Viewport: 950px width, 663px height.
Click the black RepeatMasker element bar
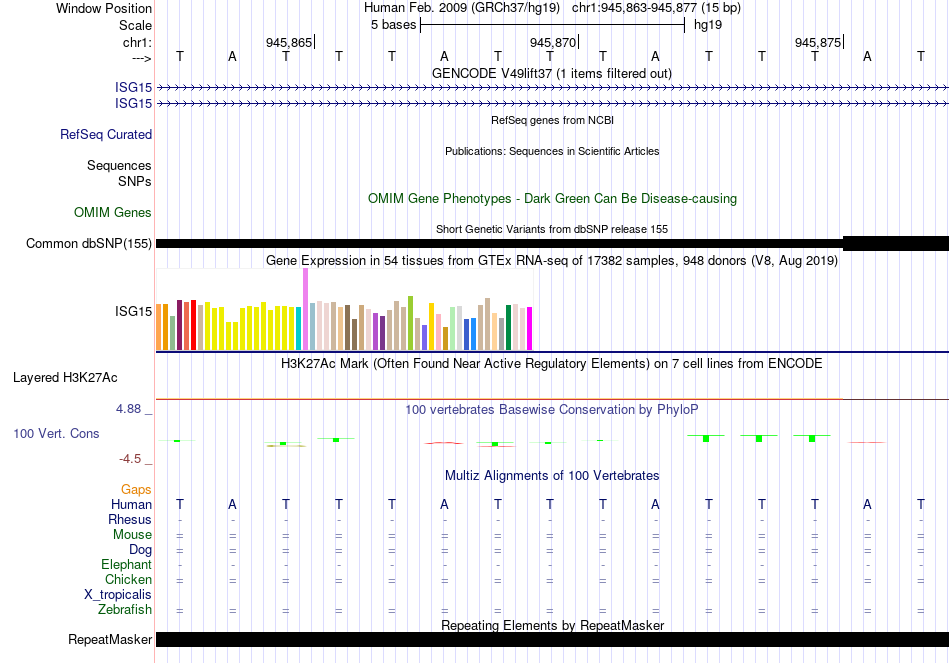click(552, 639)
